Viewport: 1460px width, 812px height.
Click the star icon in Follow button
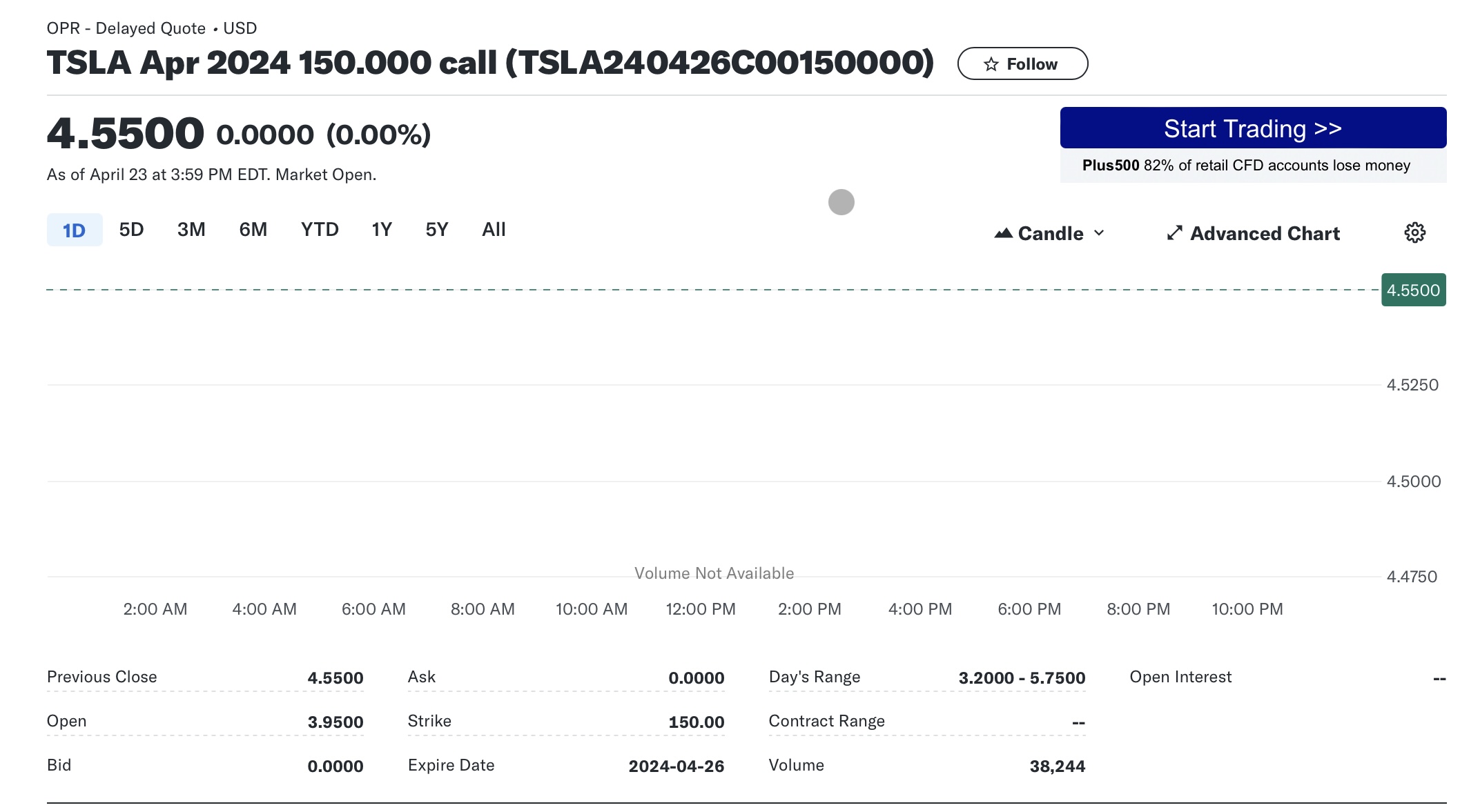tap(991, 64)
